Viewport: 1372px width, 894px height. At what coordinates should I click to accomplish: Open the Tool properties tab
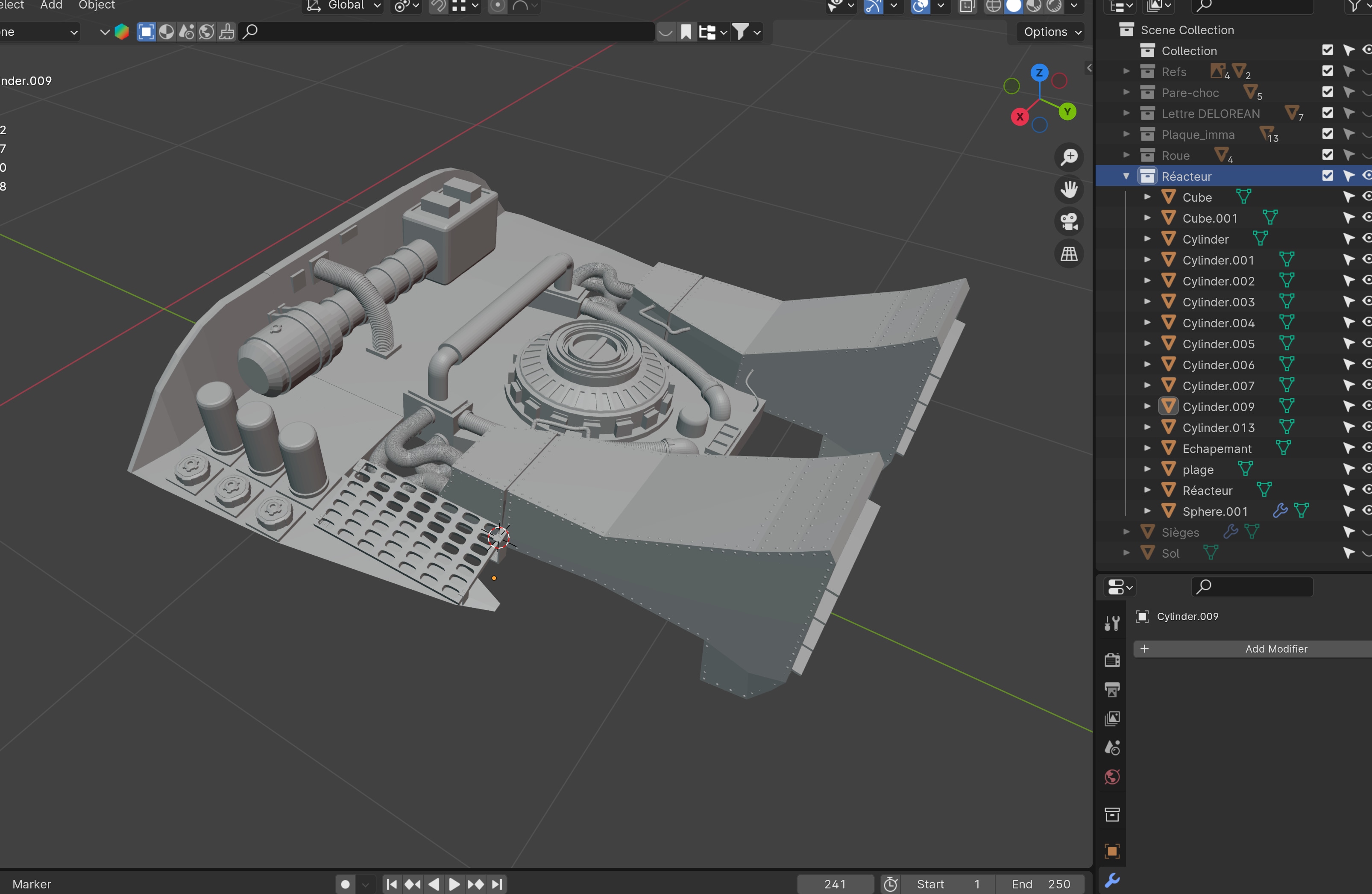(1112, 623)
